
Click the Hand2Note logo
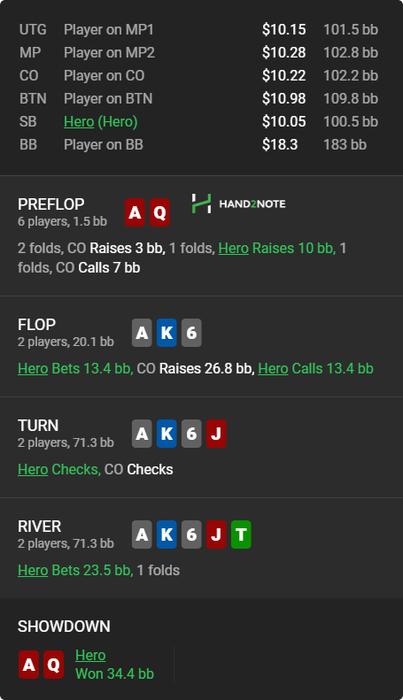click(x=238, y=204)
